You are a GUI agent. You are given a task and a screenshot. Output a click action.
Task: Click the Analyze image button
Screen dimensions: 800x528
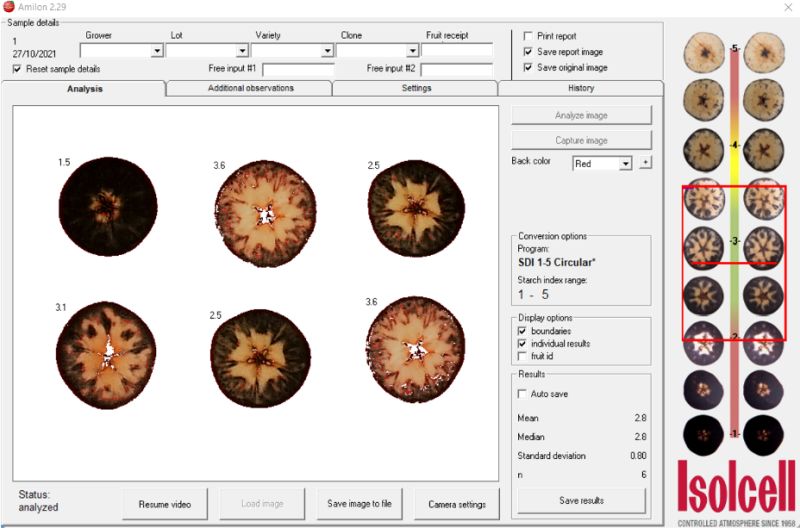[x=581, y=115]
